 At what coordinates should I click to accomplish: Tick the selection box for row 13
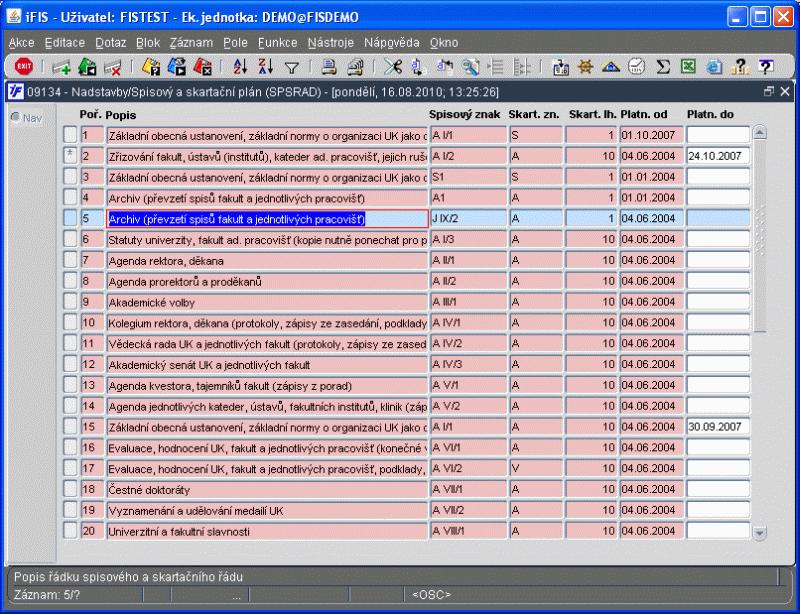click(x=70, y=385)
